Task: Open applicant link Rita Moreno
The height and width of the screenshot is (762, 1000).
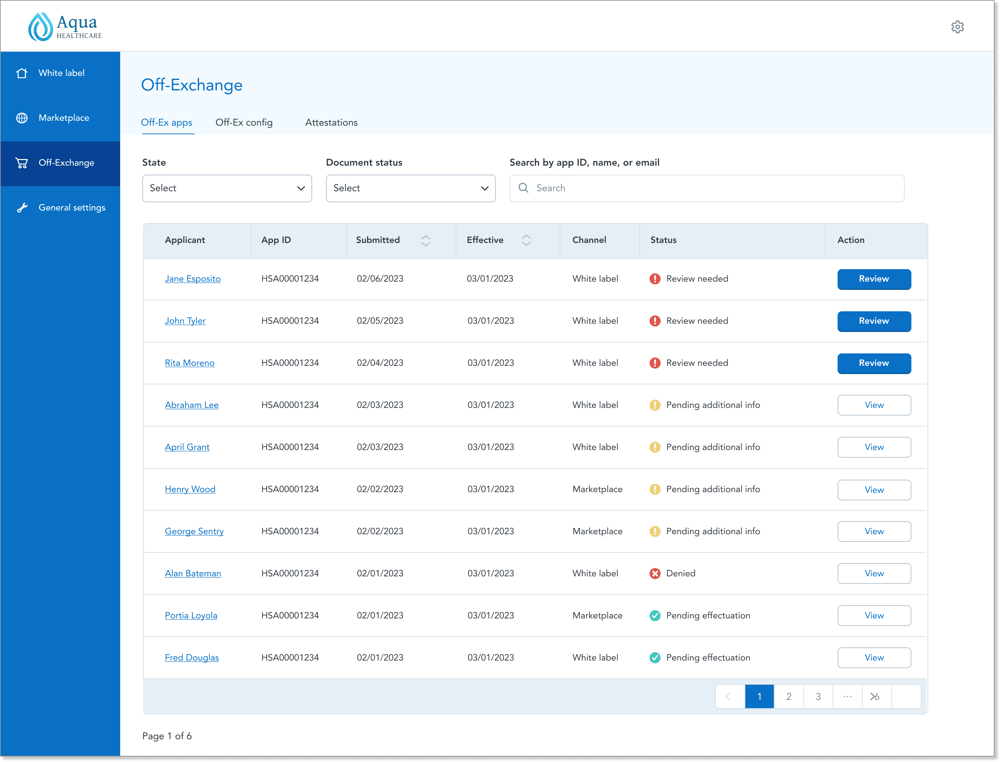Action: pyautogui.click(x=189, y=363)
